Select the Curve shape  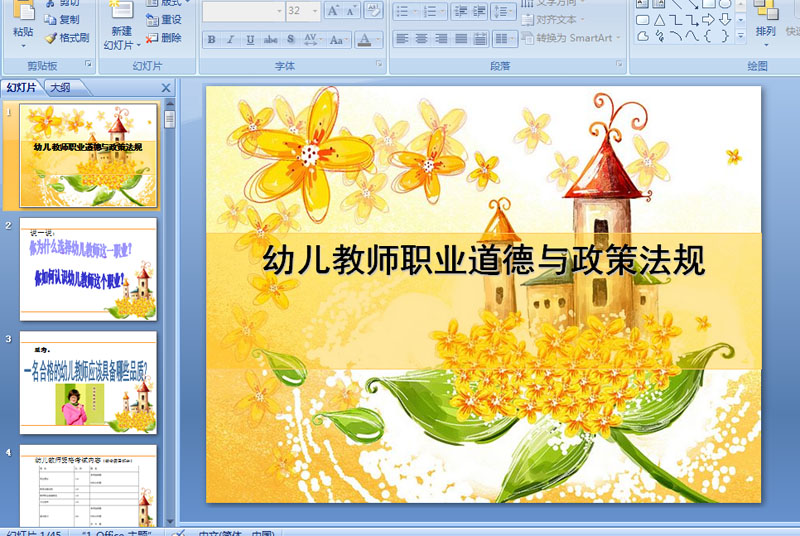692,36
